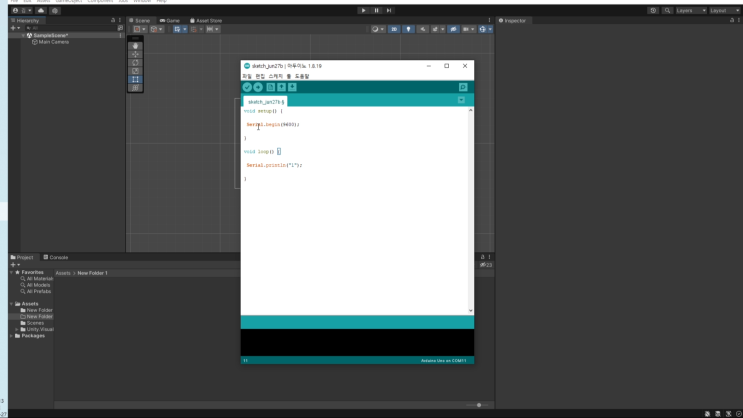This screenshot has width=743, height=418.
Task: Toggle scene audio icon
Action: click(423, 29)
